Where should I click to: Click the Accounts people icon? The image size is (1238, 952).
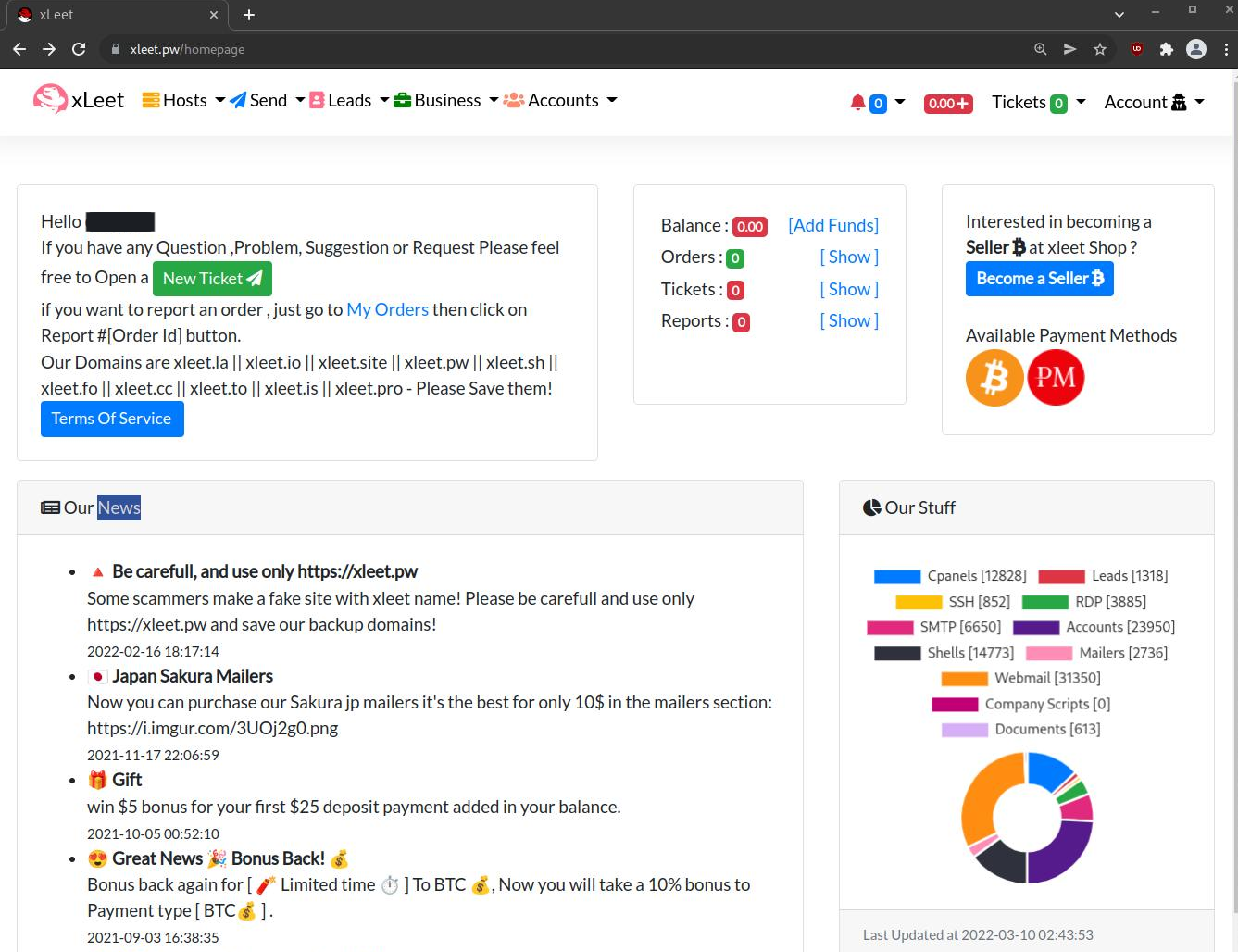click(514, 100)
